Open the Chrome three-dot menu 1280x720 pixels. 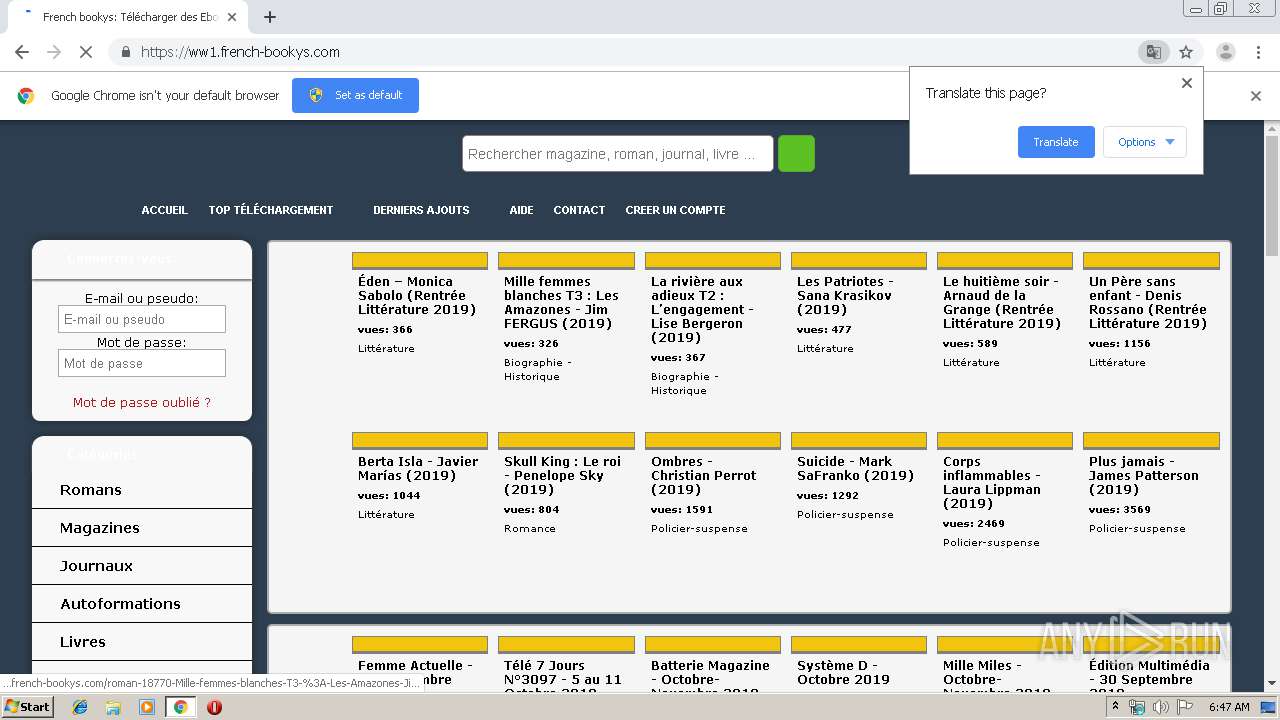pos(1259,52)
